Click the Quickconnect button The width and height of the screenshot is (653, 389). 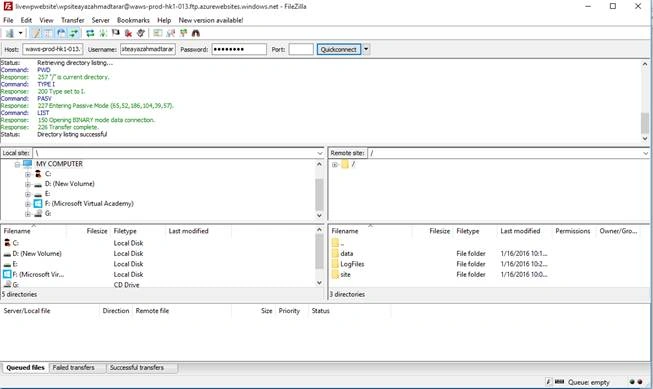point(339,49)
